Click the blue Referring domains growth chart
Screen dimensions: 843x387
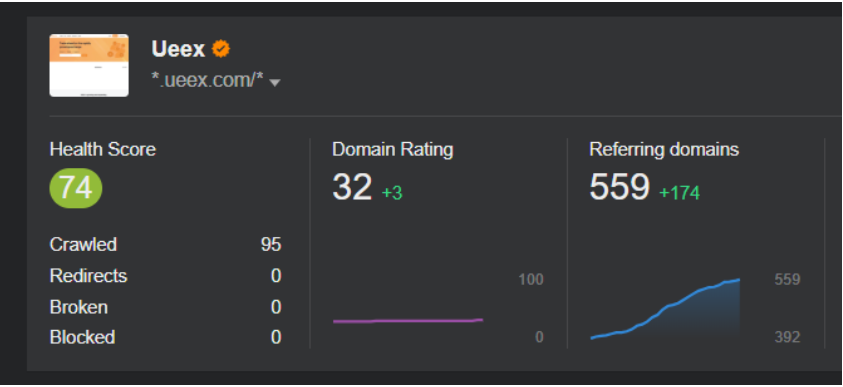[666, 309]
